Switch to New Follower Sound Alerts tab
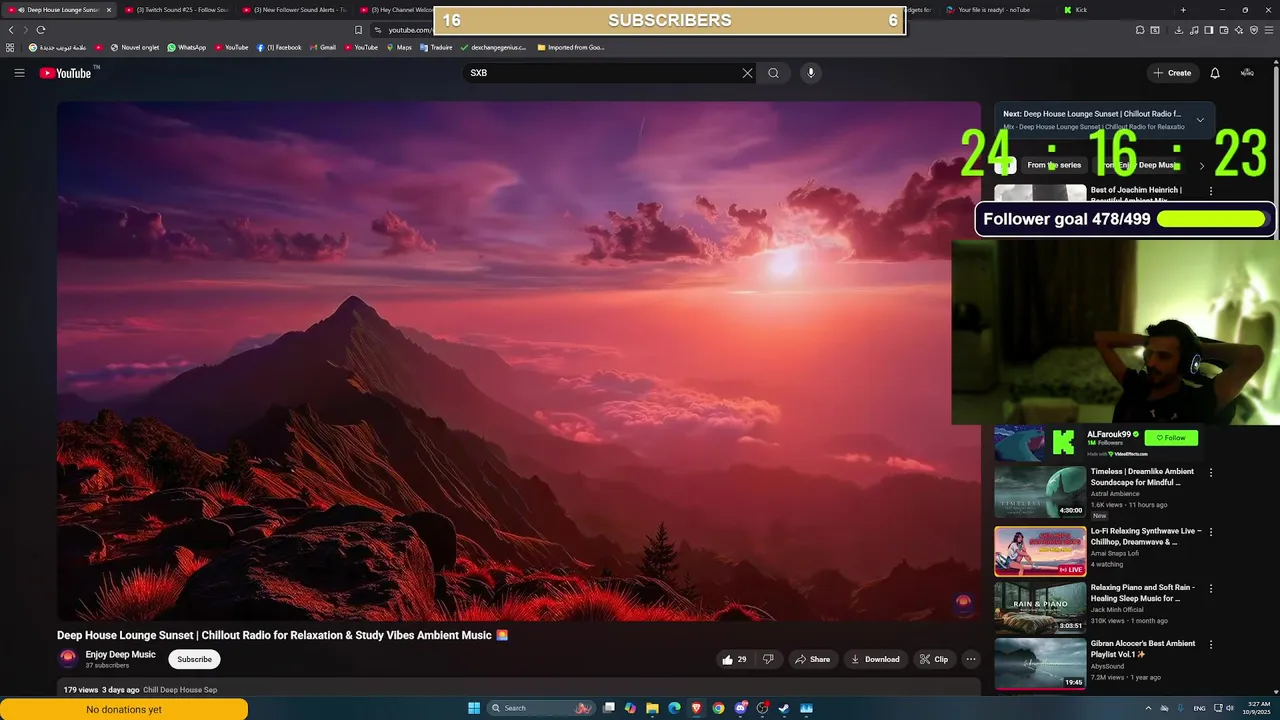1280x720 pixels. click(295, 10)
